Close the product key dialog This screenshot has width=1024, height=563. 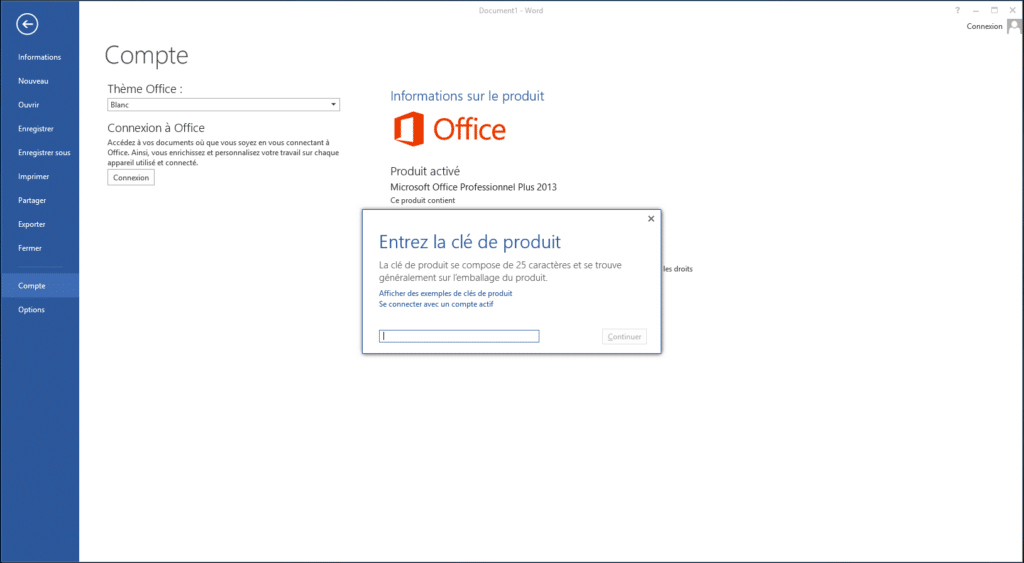point(651,218)
